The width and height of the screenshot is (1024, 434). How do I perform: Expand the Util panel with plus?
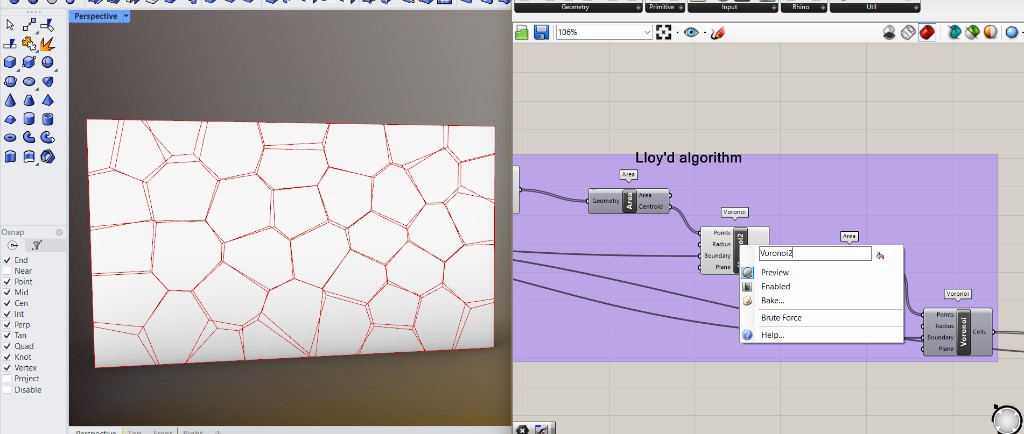click(x=916, y=8)
